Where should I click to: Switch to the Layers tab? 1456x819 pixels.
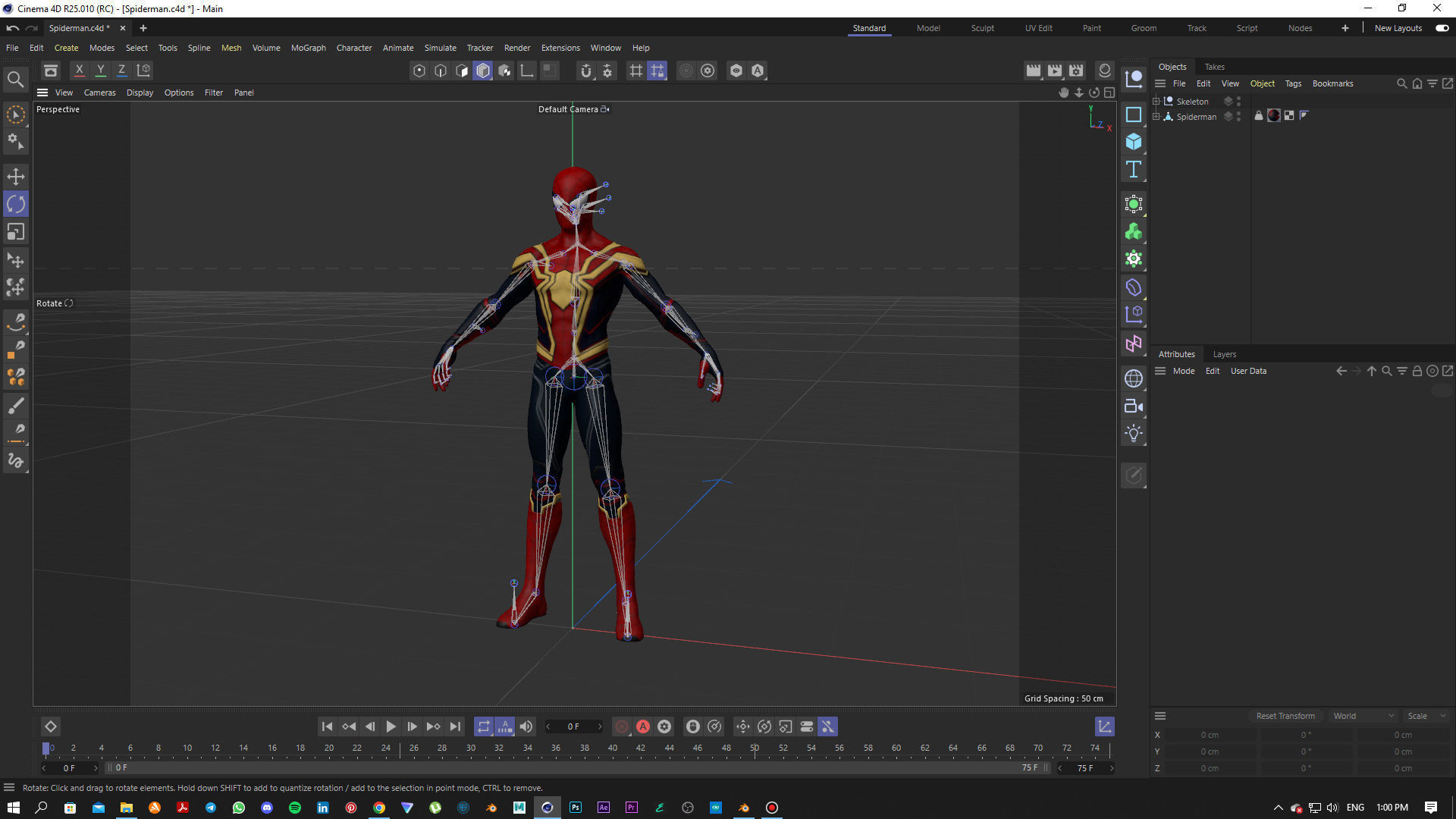(1224, 354)
